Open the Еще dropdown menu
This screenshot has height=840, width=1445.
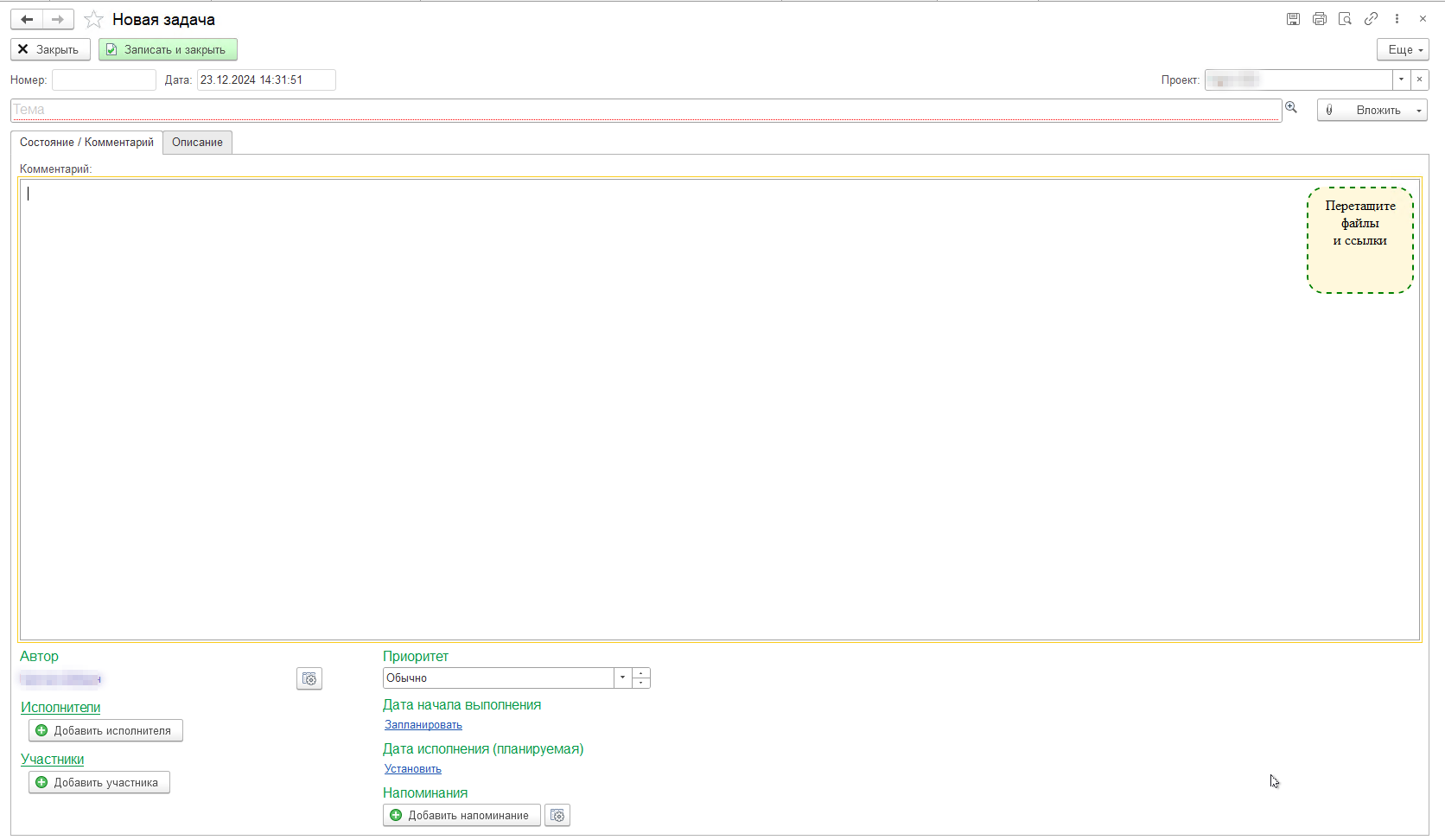1403,49
